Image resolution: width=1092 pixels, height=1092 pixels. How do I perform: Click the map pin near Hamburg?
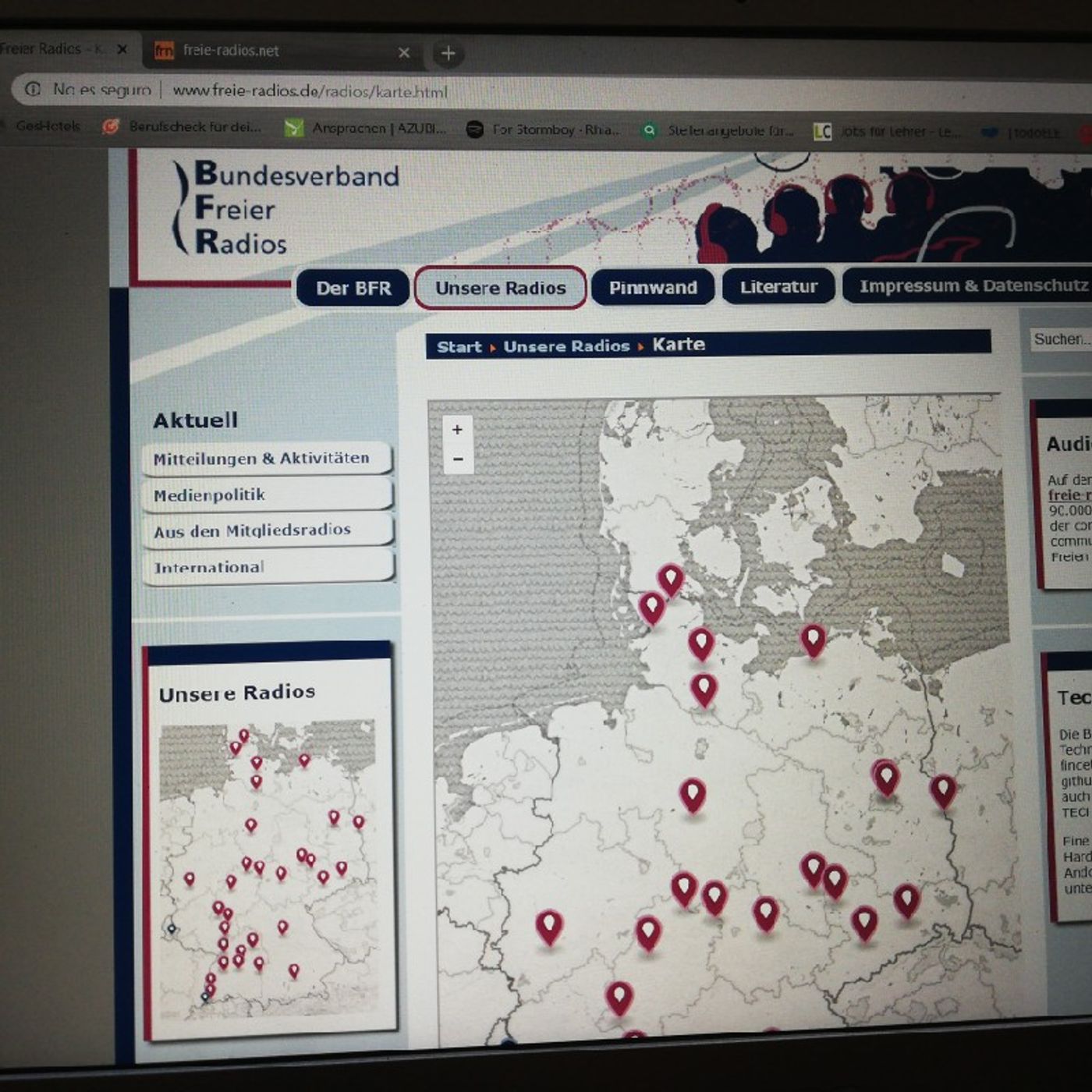coord(704,690)
